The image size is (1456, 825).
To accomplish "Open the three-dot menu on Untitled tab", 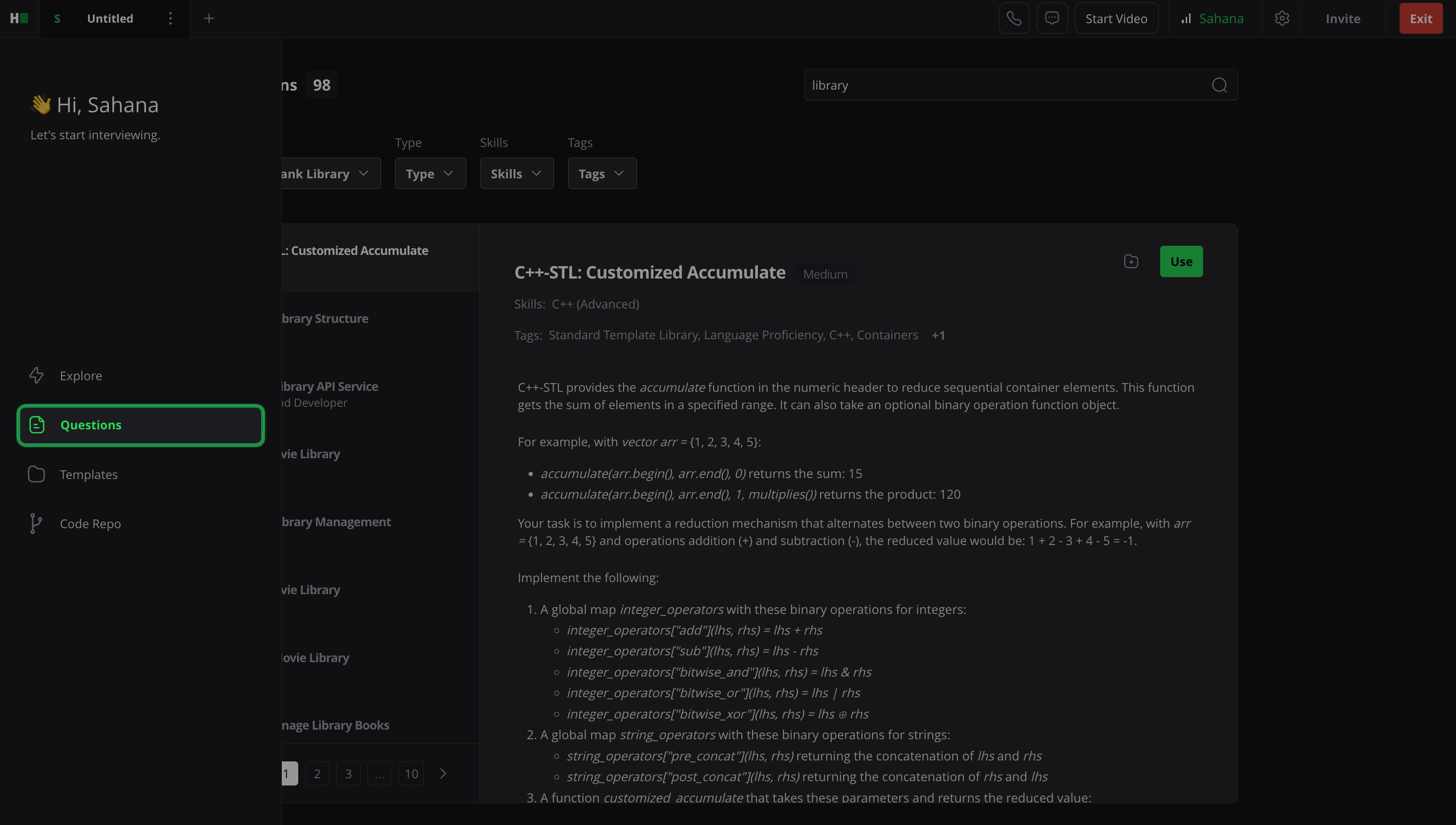I will pyautogui.click(x=170, y=19).
